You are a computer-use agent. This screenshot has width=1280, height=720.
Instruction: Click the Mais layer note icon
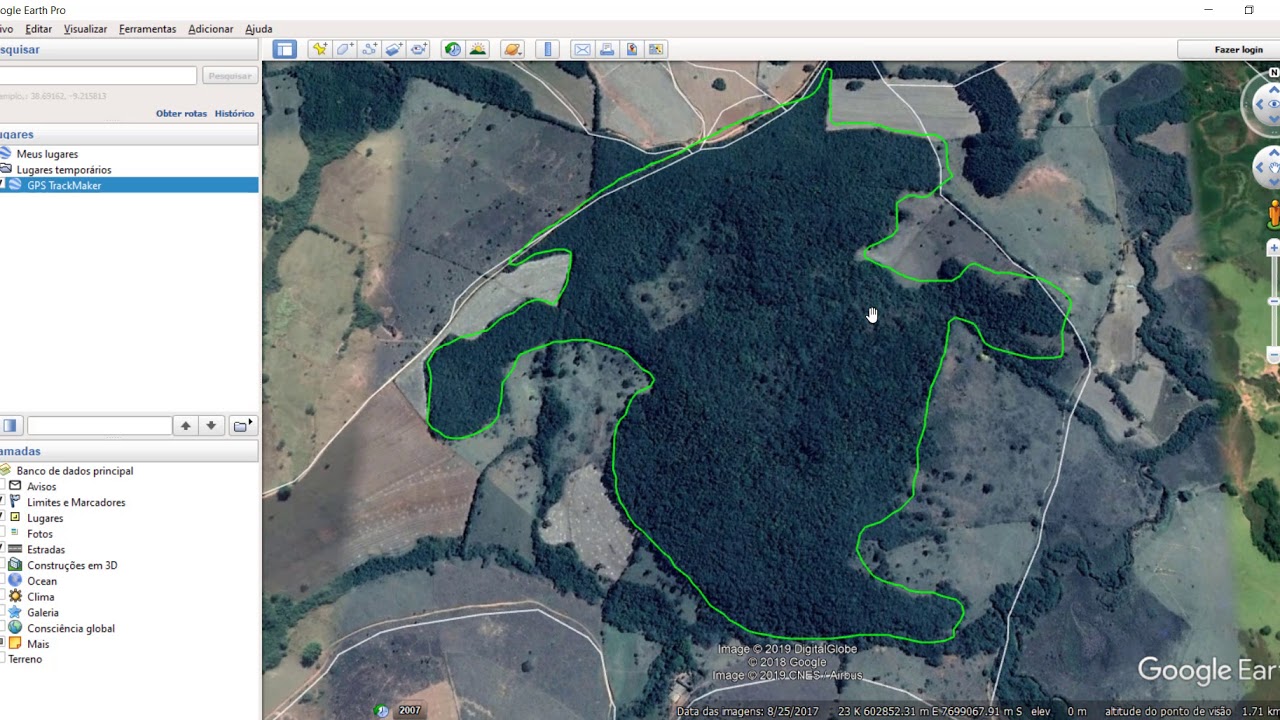click(15, 644)
